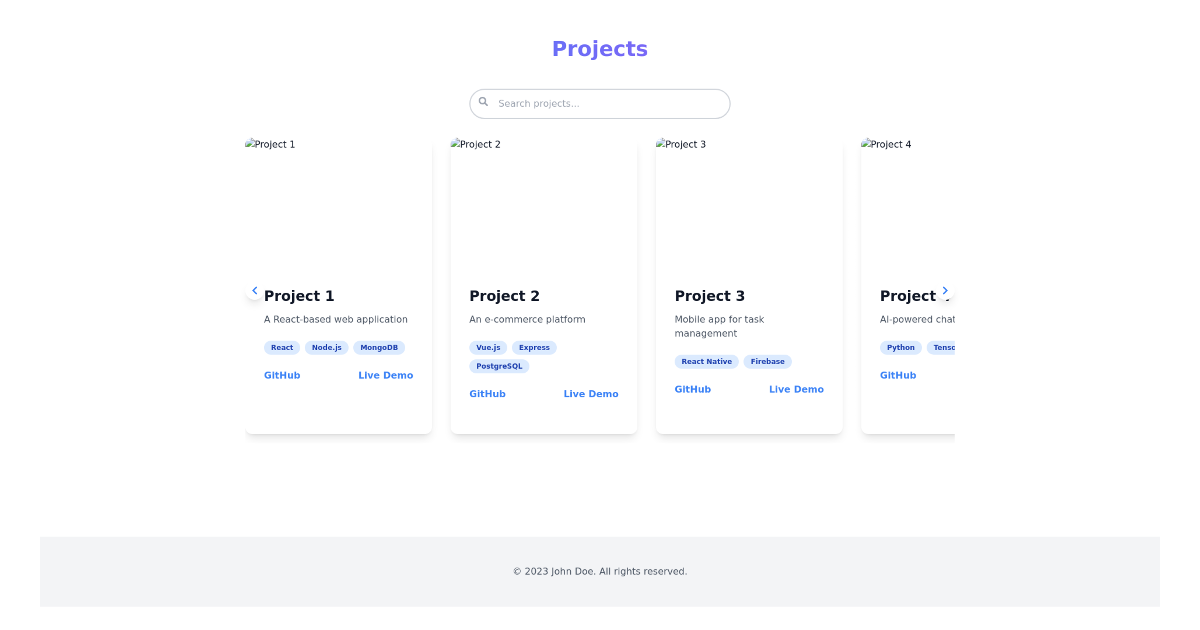
Task: Click the search projects input field
Action: [599, 103]
